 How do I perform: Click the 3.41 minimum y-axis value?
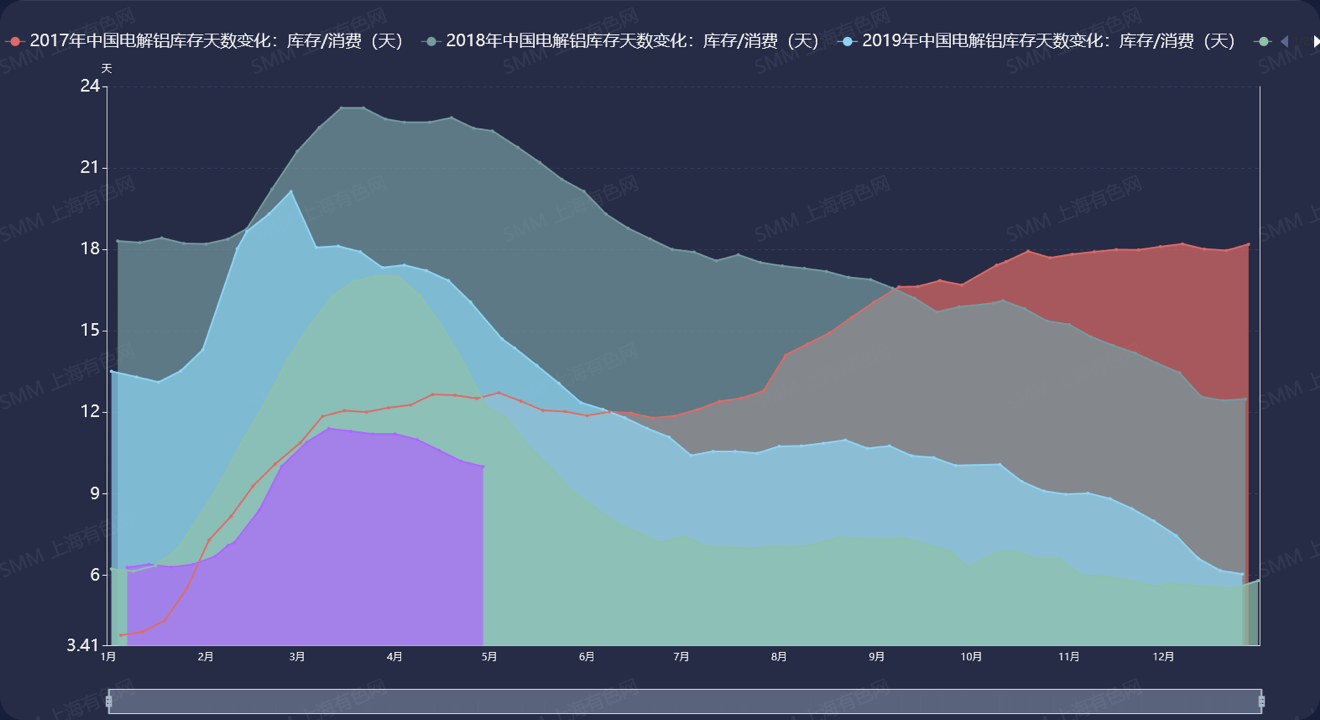(x=83, y=645)
